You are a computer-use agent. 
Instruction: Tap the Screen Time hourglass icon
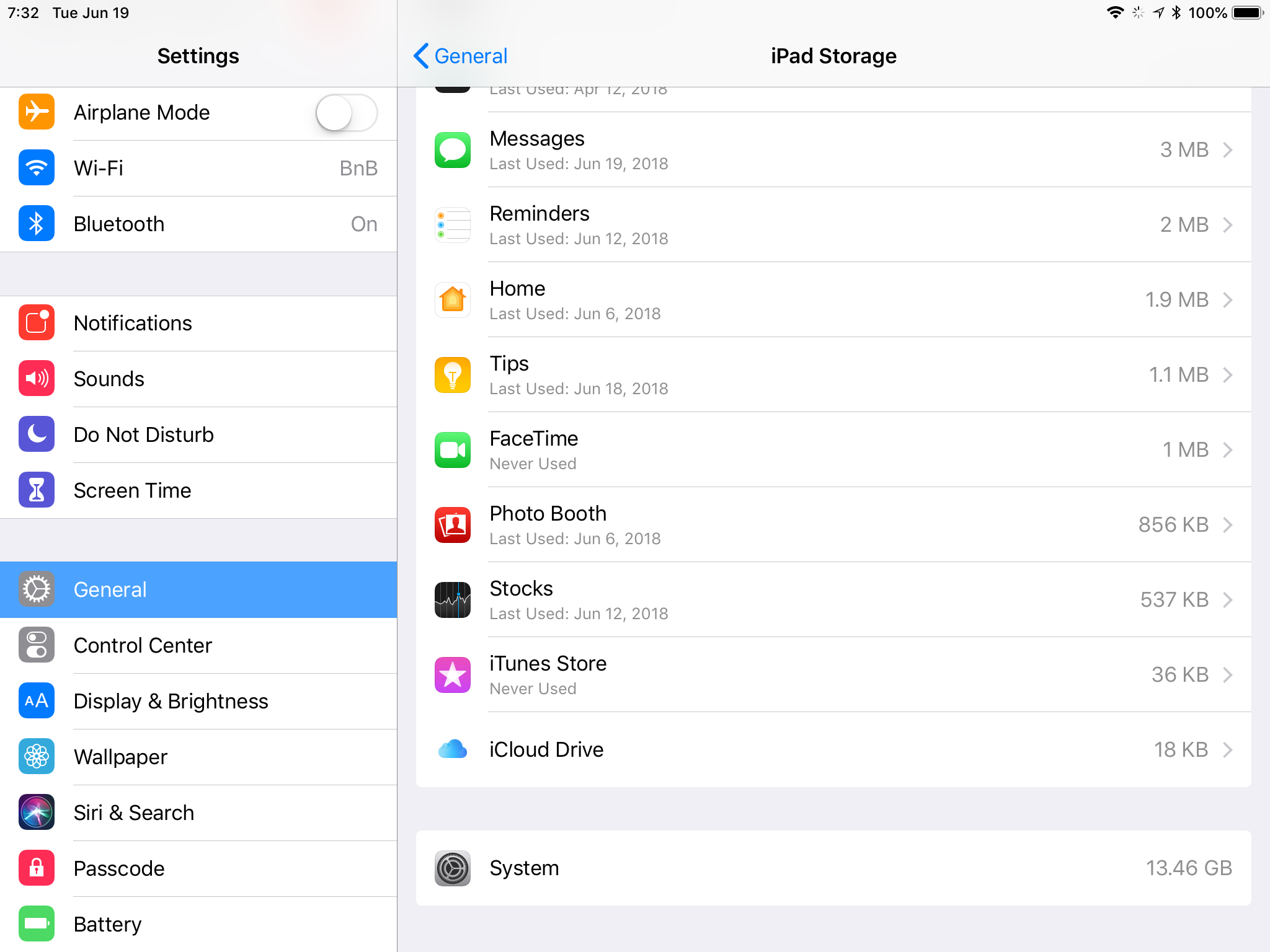tap(37, 490)
